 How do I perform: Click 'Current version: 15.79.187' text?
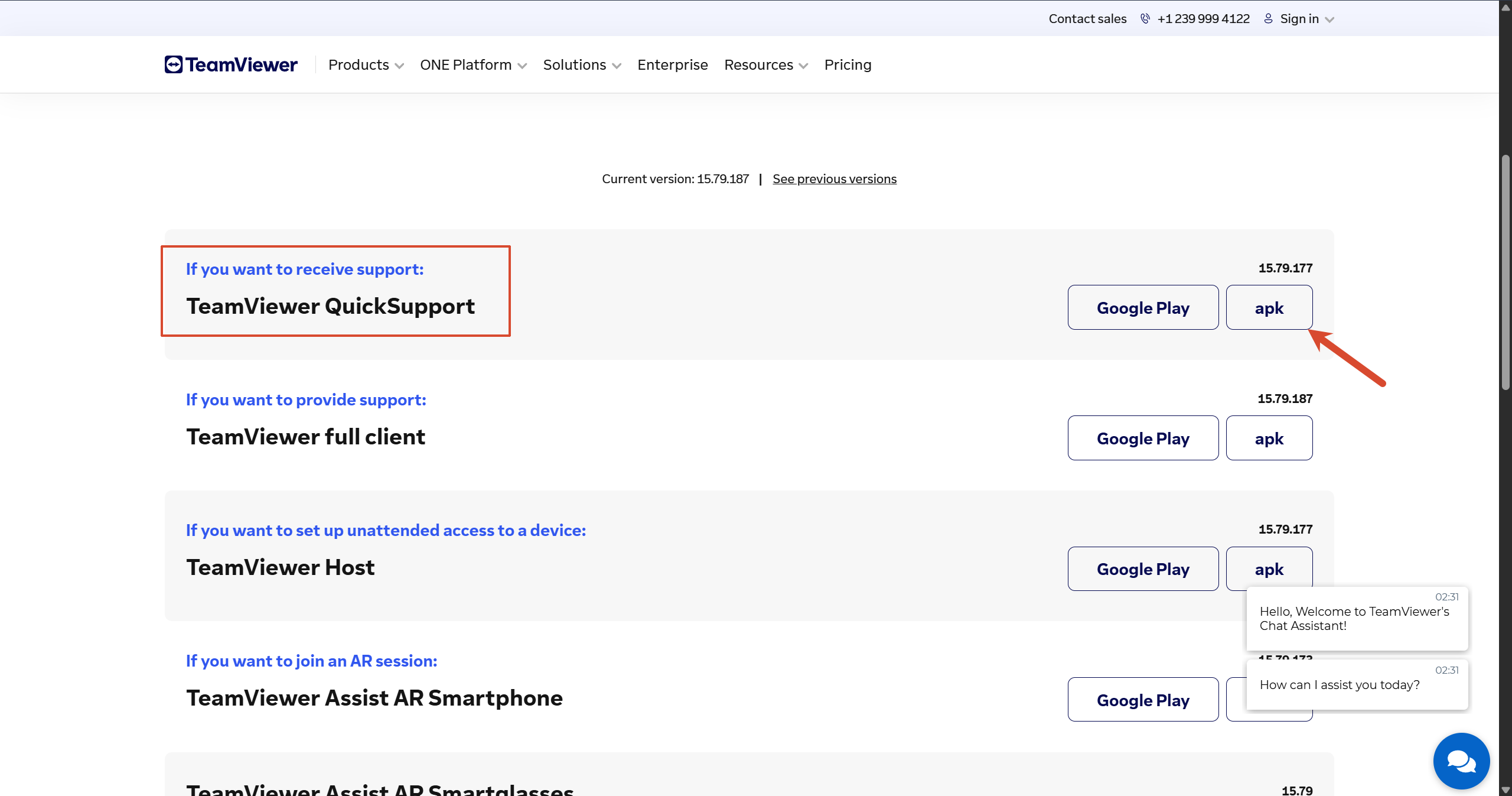[x=675, y=178]
